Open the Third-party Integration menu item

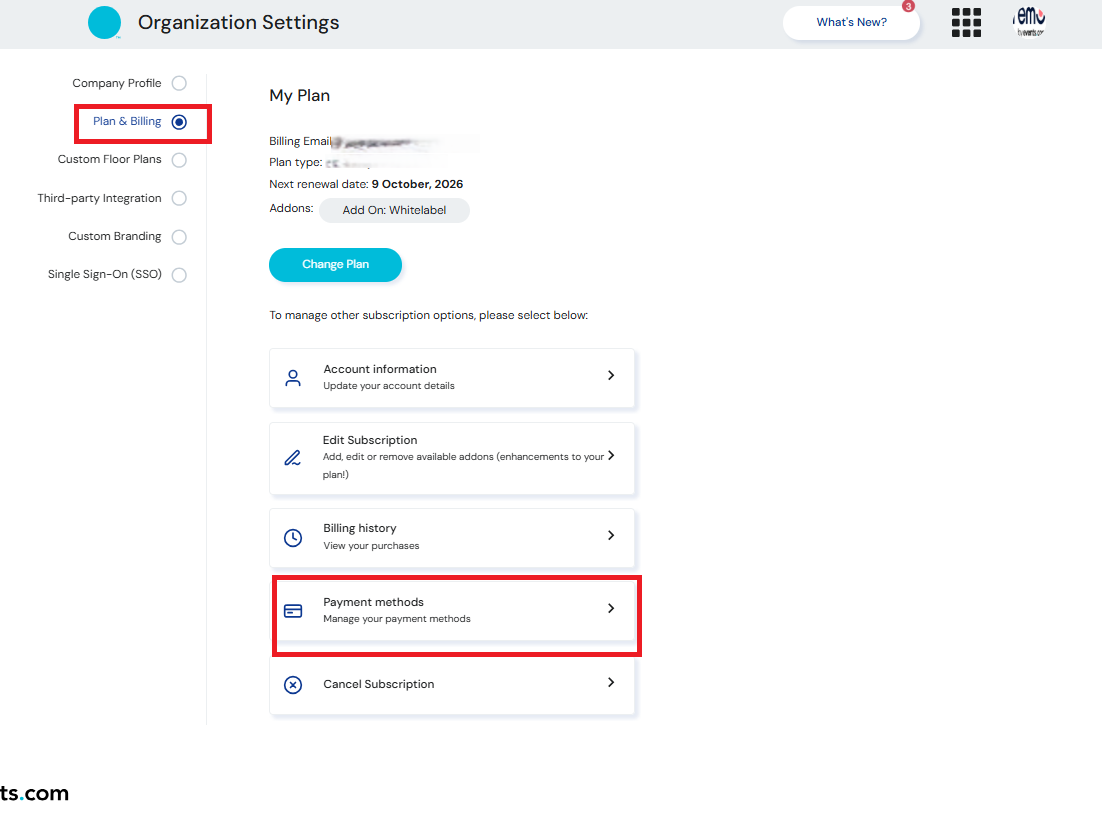[100, 198]
